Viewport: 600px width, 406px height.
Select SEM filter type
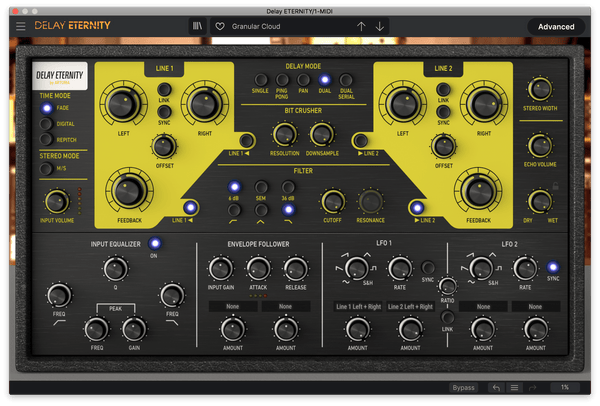pos(261,187)
